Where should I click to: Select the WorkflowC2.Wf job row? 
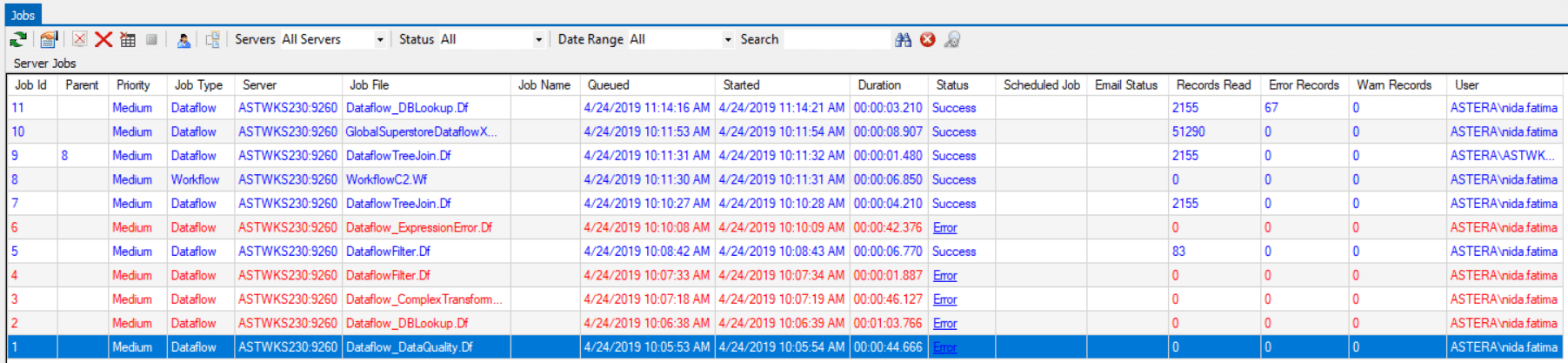click(x=386, y=180)
